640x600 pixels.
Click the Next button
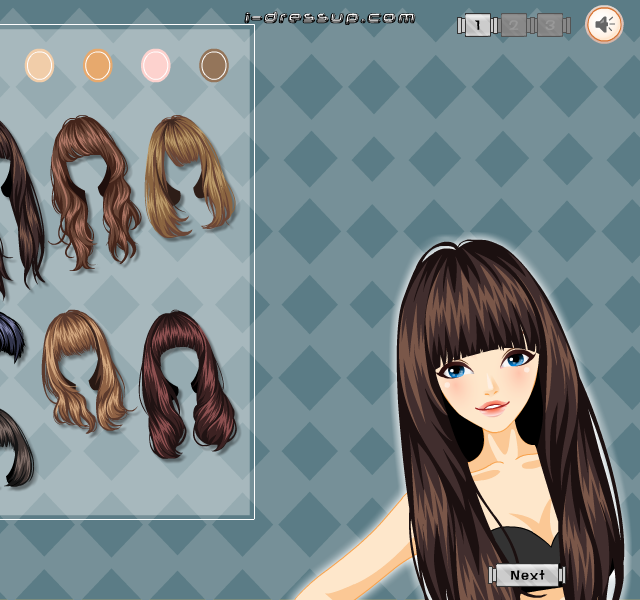(527, 575)
